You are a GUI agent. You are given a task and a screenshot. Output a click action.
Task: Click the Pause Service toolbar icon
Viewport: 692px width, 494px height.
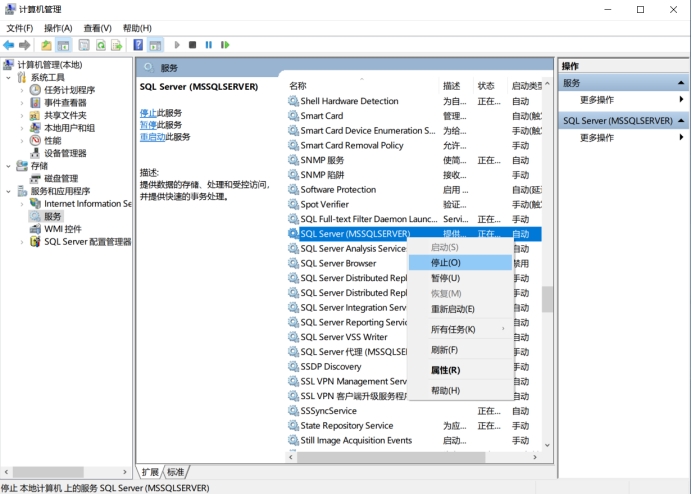click(209, 45)
